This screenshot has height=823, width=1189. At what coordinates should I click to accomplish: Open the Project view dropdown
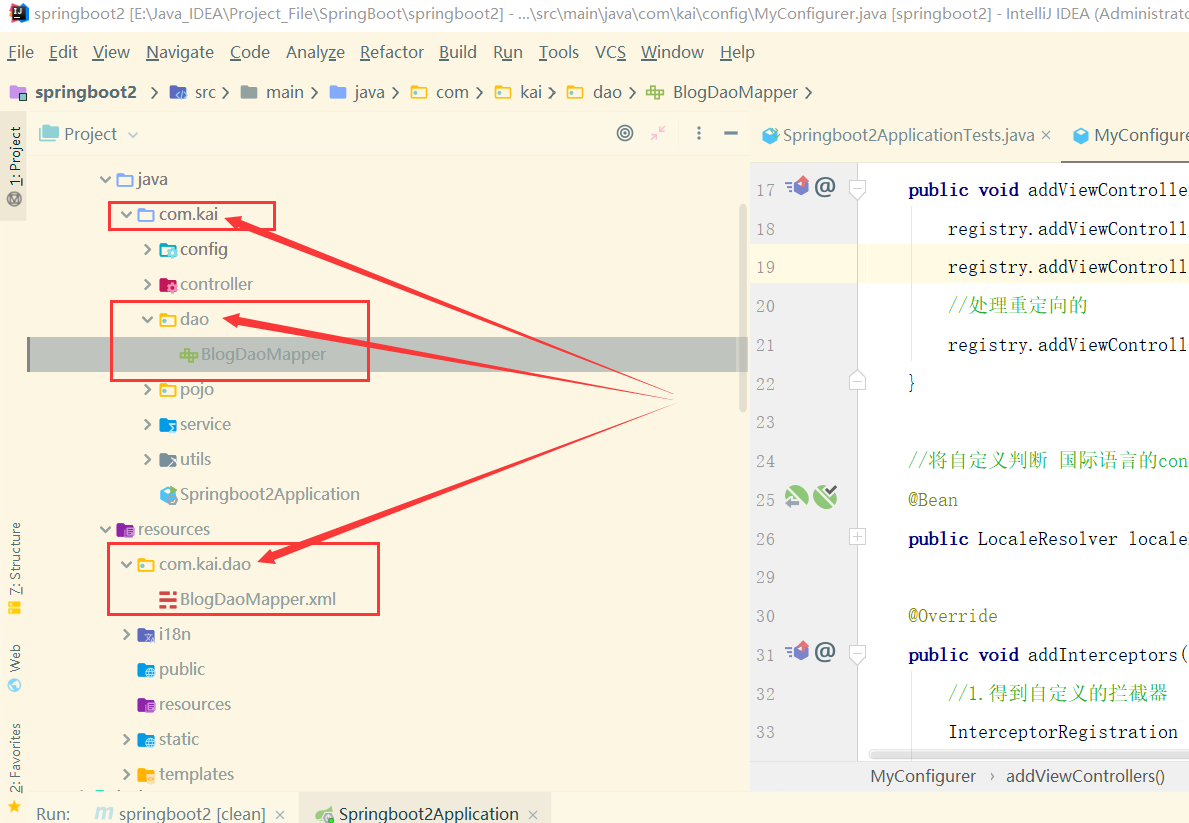point(90,134)
